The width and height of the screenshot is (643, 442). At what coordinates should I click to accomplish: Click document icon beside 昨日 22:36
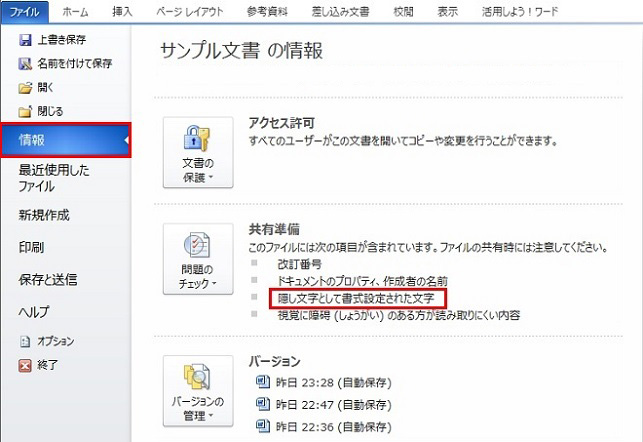[x=262, y=426]
